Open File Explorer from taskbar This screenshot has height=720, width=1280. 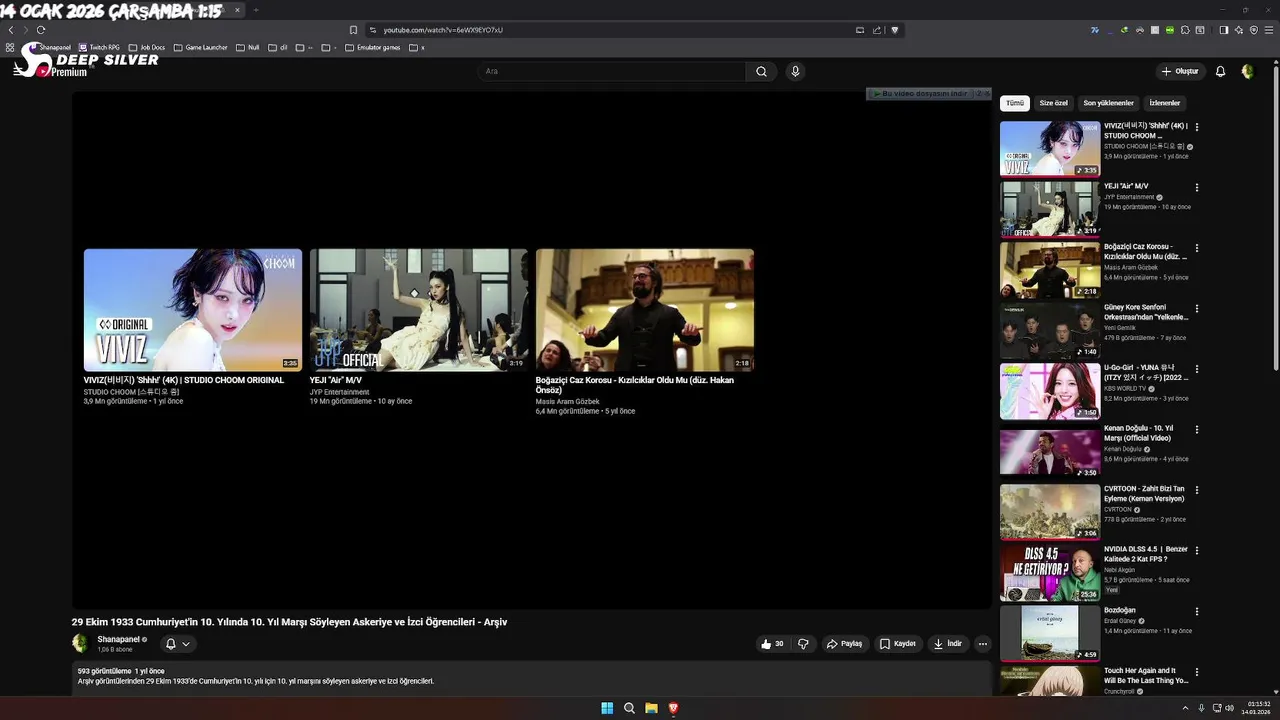point(651,708)
